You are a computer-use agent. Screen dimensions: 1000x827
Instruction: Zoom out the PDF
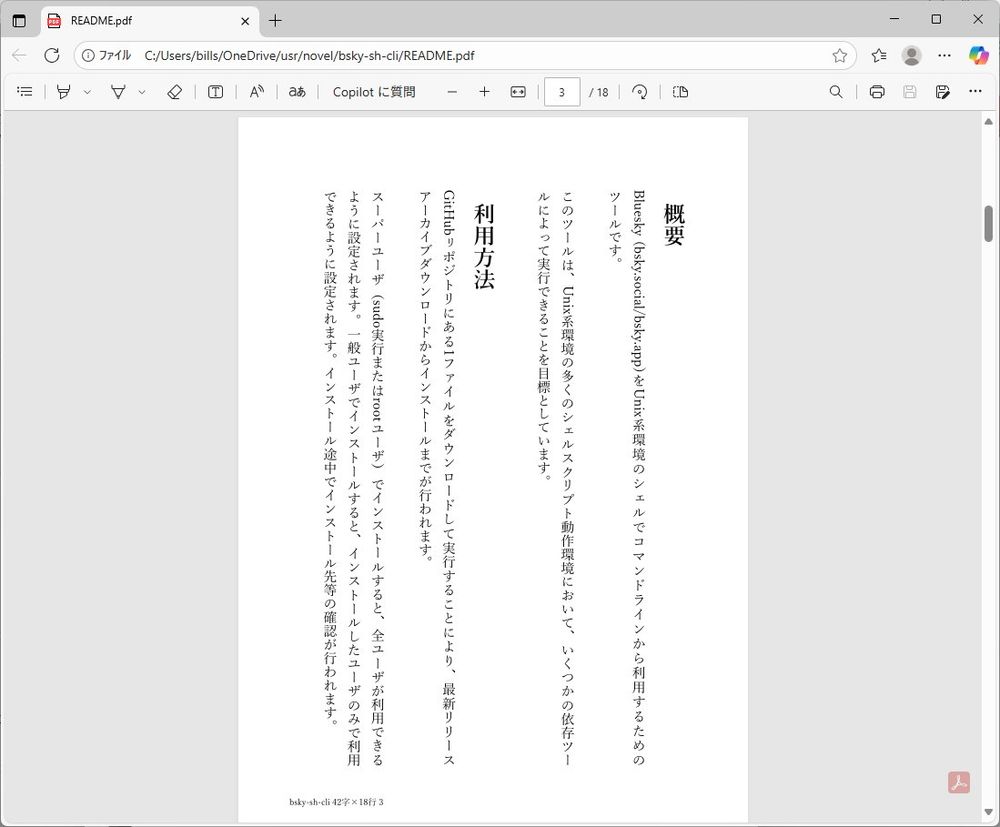452,92
